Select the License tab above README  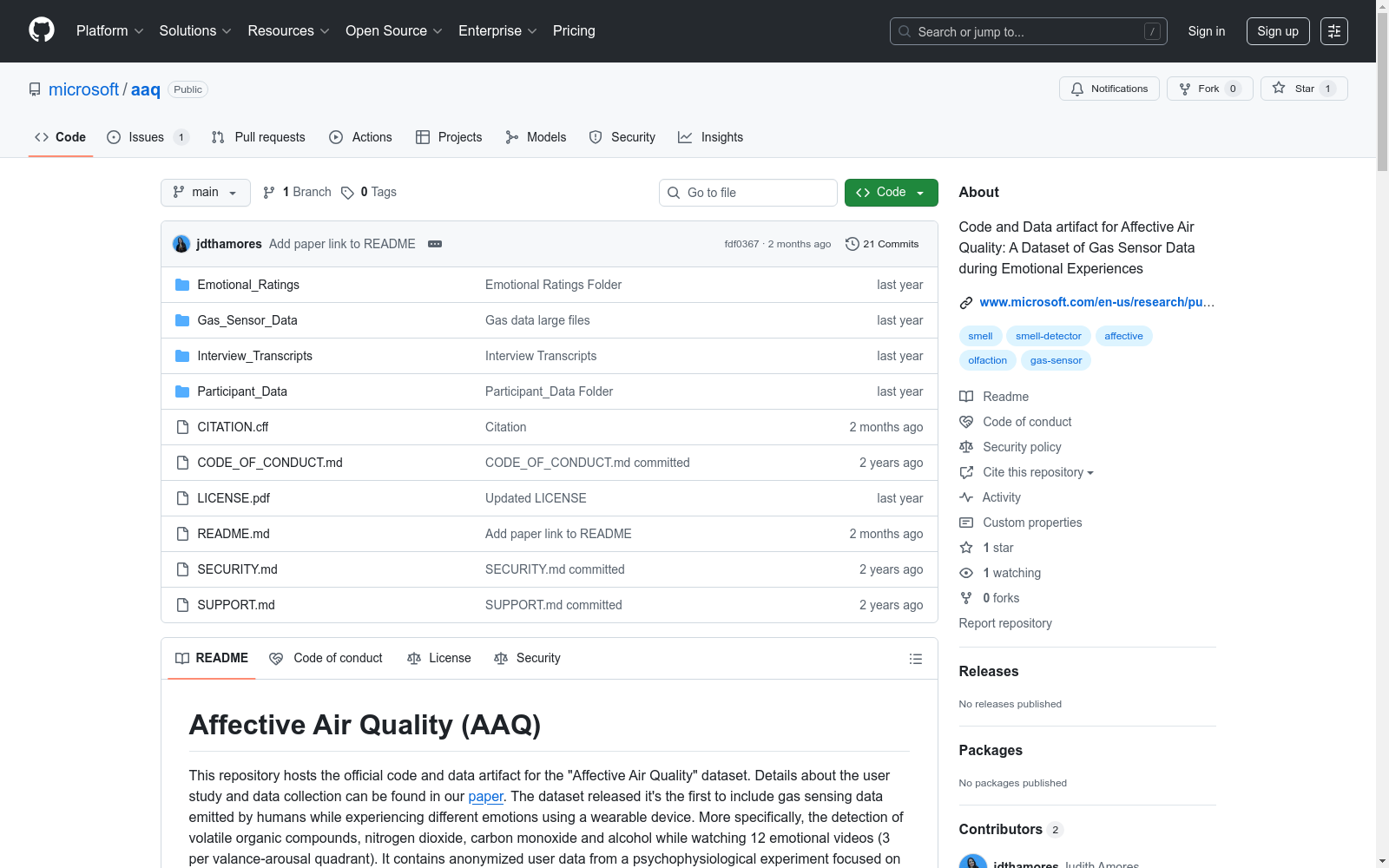click(x=439, y=659)
